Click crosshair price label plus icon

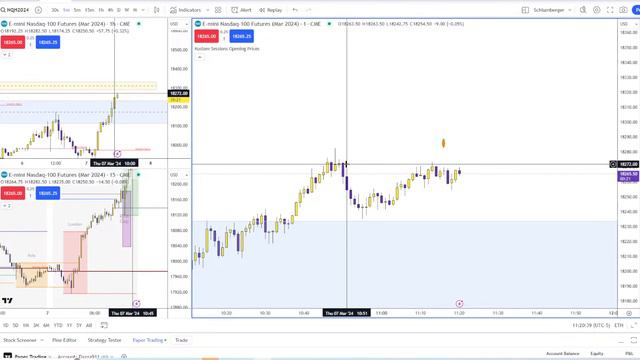click(x=613, y=164)
